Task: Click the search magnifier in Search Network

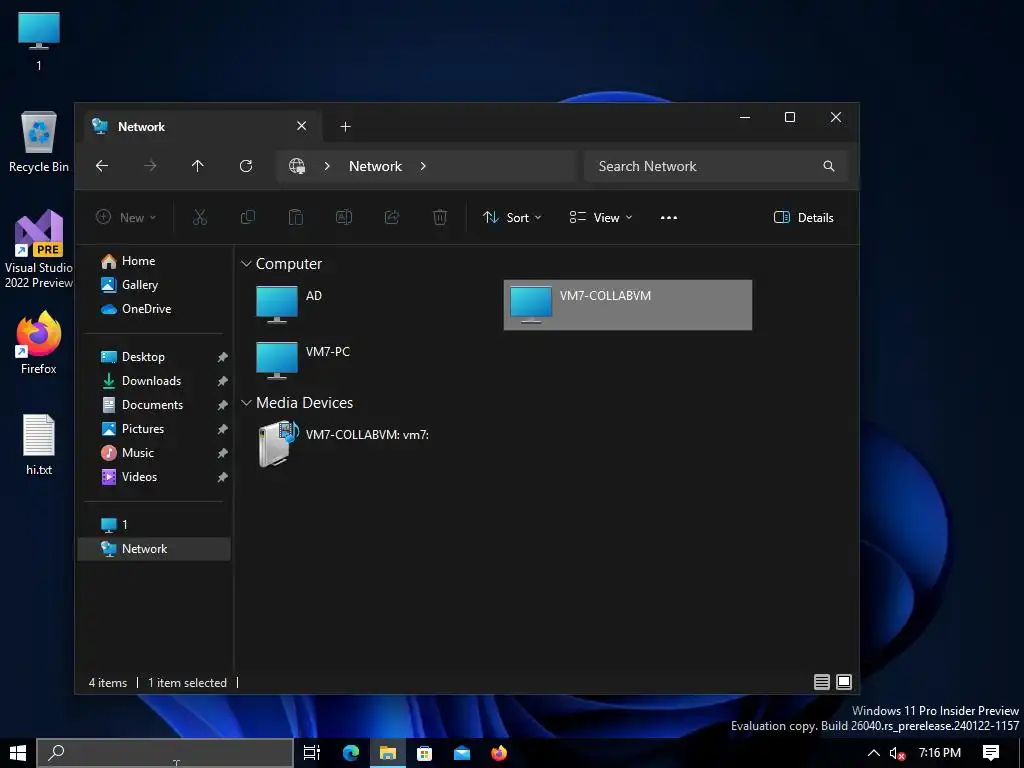Action: point(829,166)
